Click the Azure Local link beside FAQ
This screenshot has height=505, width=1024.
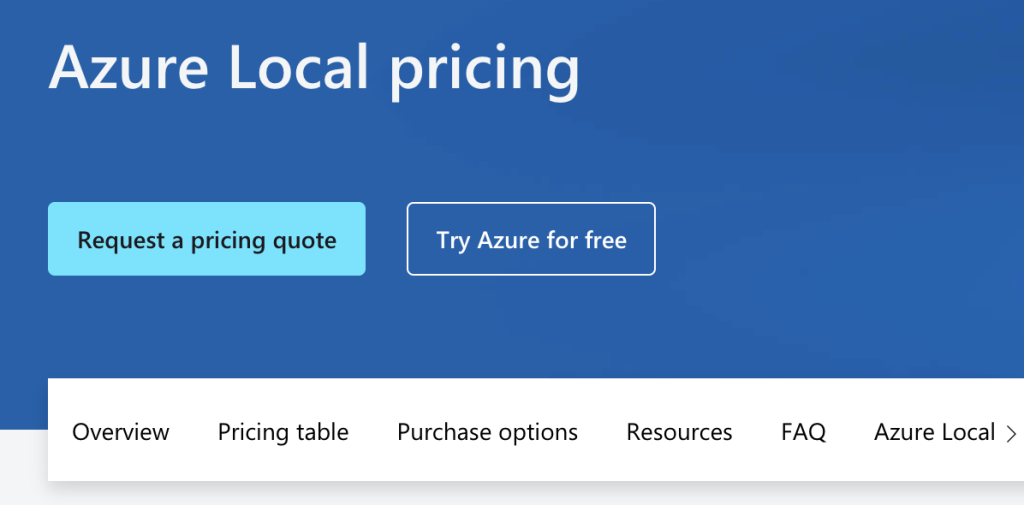tap(934, 432)
